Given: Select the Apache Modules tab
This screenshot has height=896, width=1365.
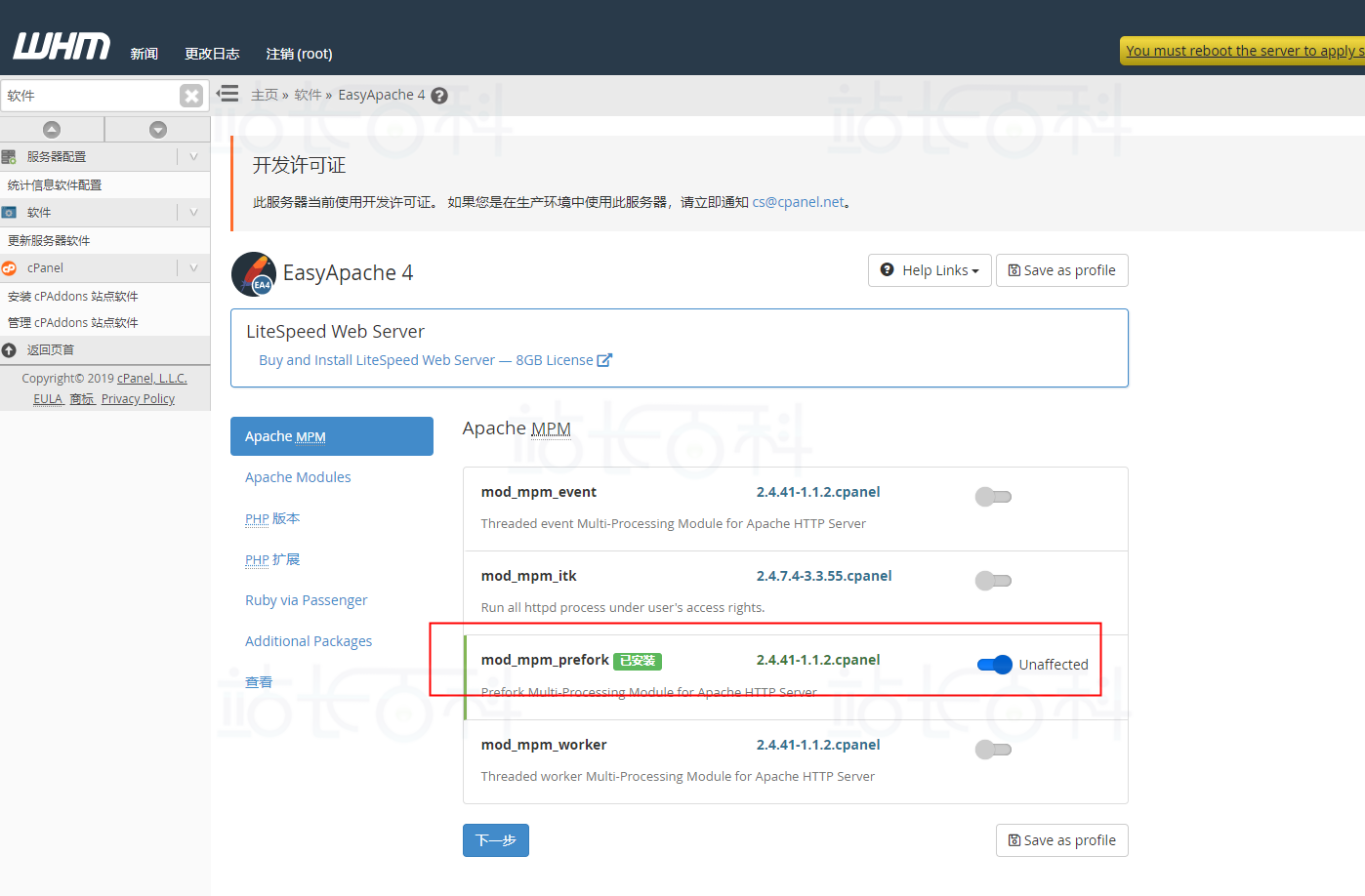Looking at the screenshot, I should [x=298, y=477].
